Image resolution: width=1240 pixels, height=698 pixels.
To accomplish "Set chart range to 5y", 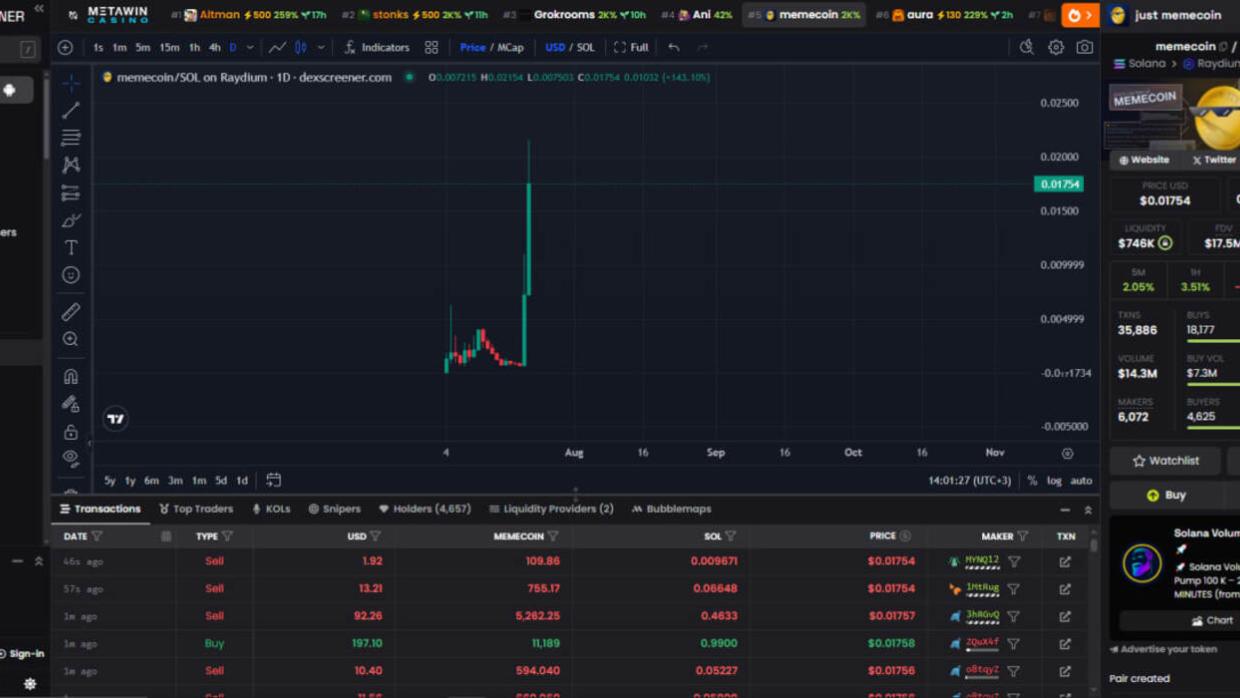I will pos(110,481).
